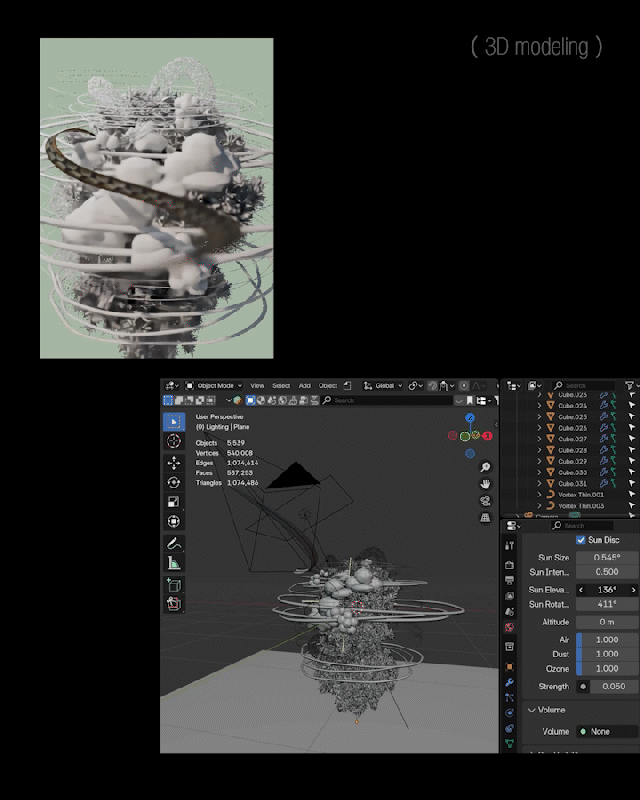Select the Move tool
Image resolution: width=640 pixels, height=800 pixels.
click(x=174, y=463)
